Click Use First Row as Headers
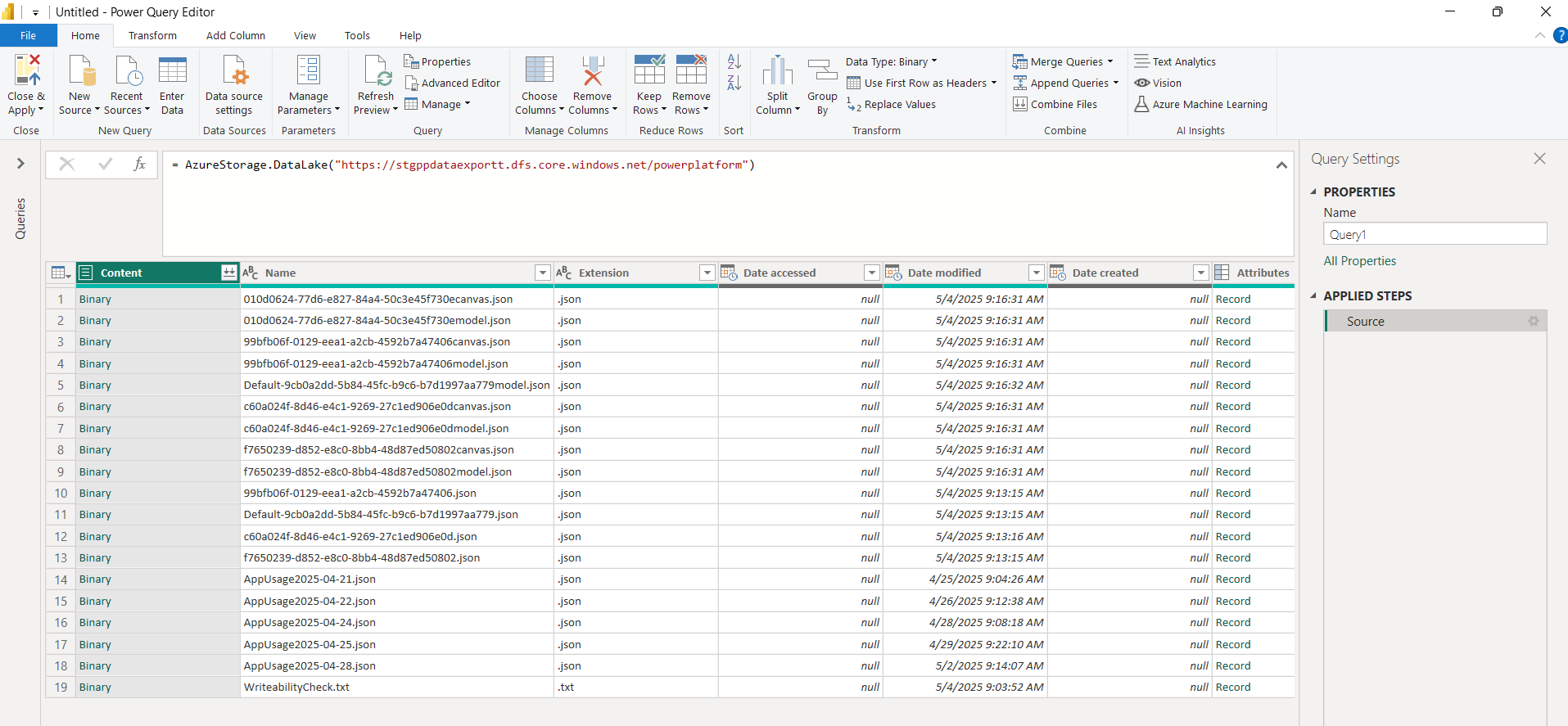This screenshot has height=726, width=1568. 924,83
